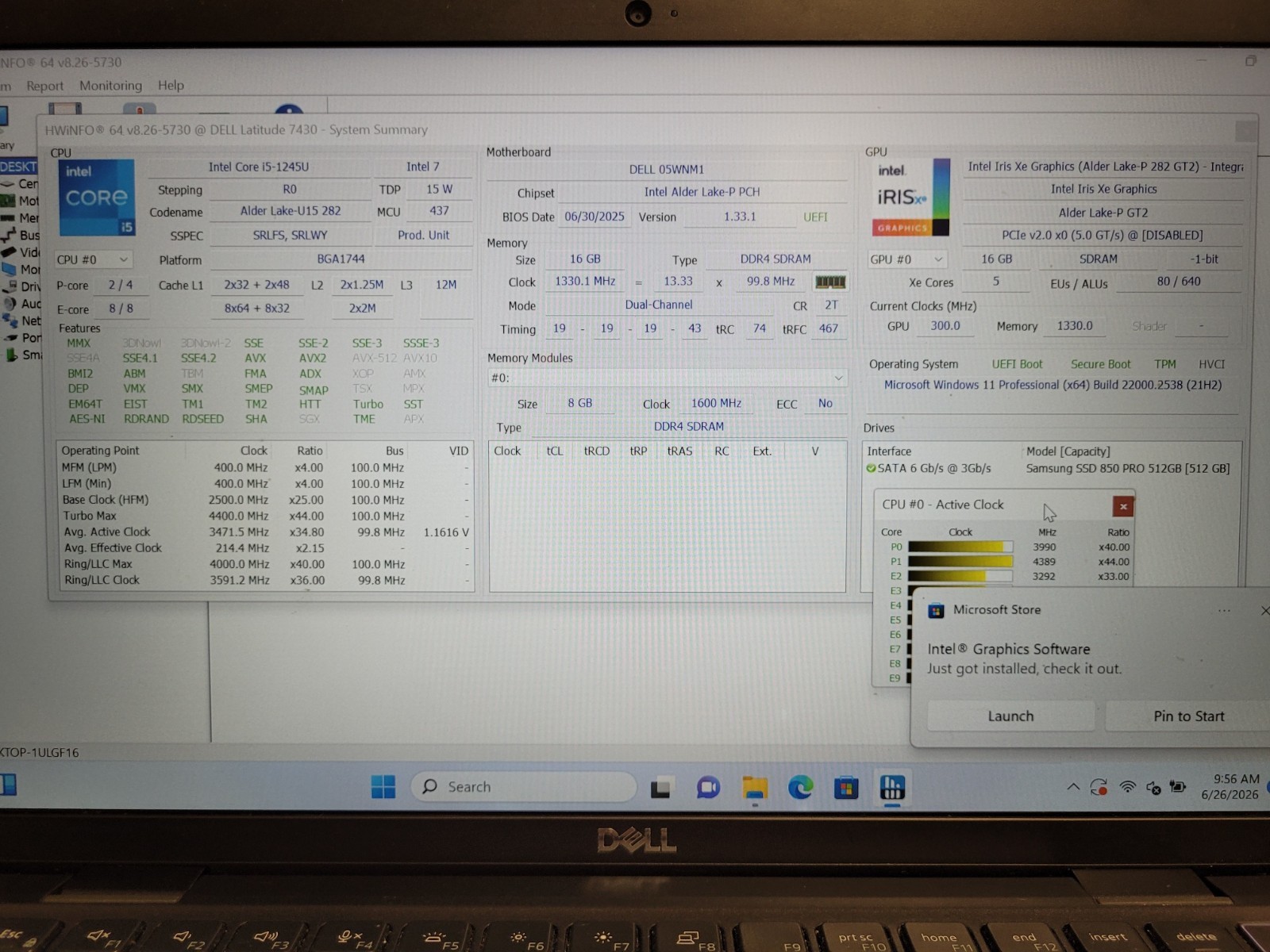The height and width of the screenshot is (952, 1270).
Task: Select the DESKTOP root tree node
Action: point(19,167)
